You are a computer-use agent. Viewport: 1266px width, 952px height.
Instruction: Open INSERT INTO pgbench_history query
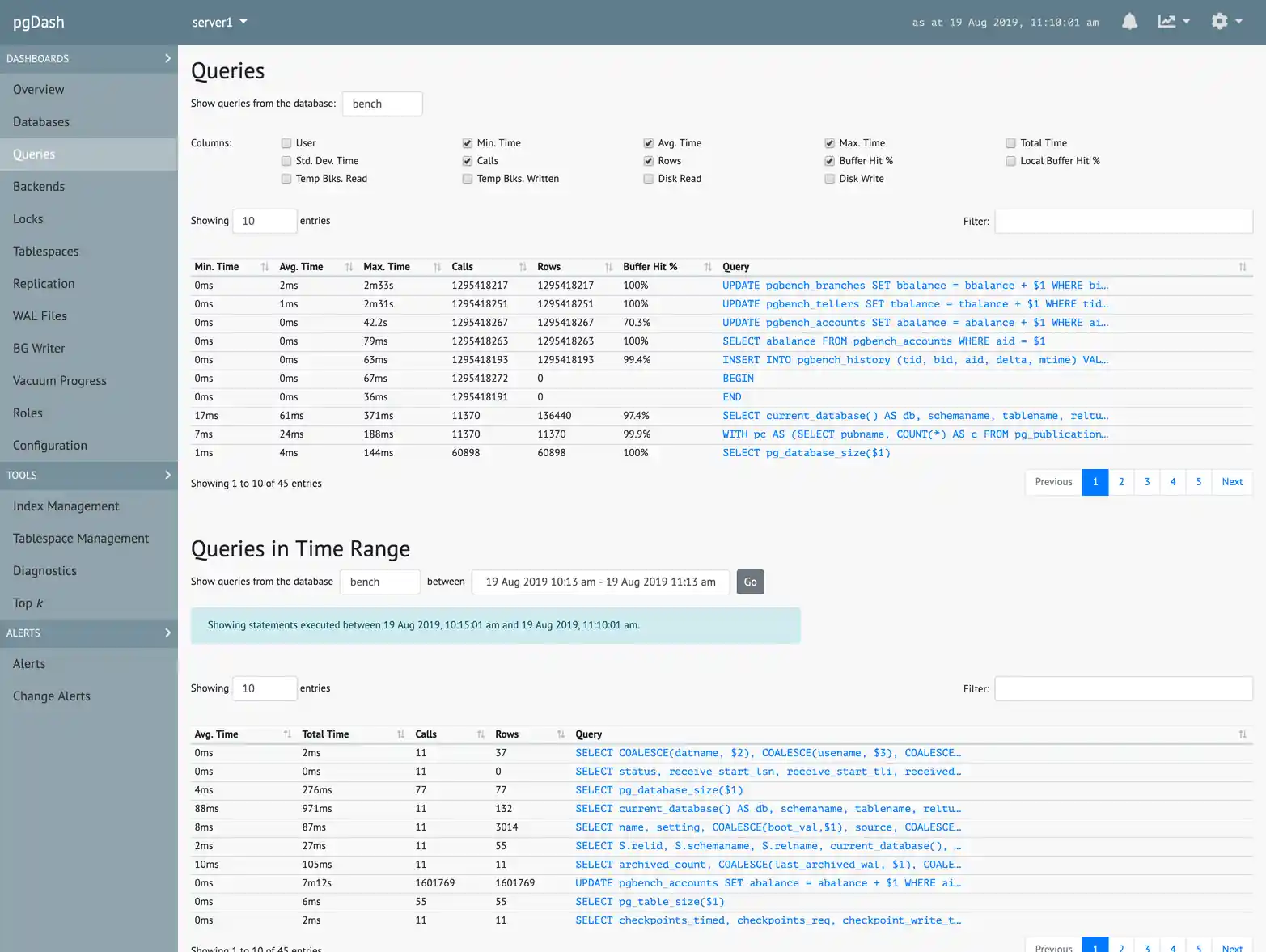[915, 360]
